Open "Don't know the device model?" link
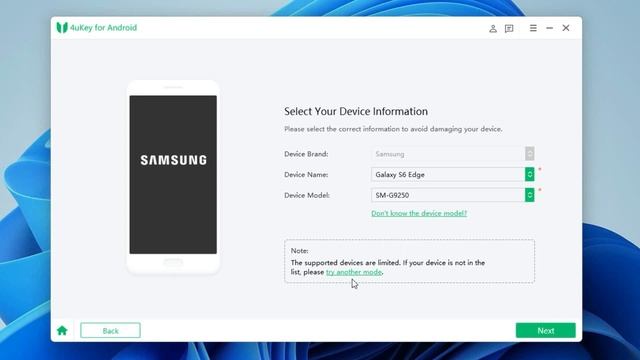Screen dimensions: 640x360 pos(419,213)
